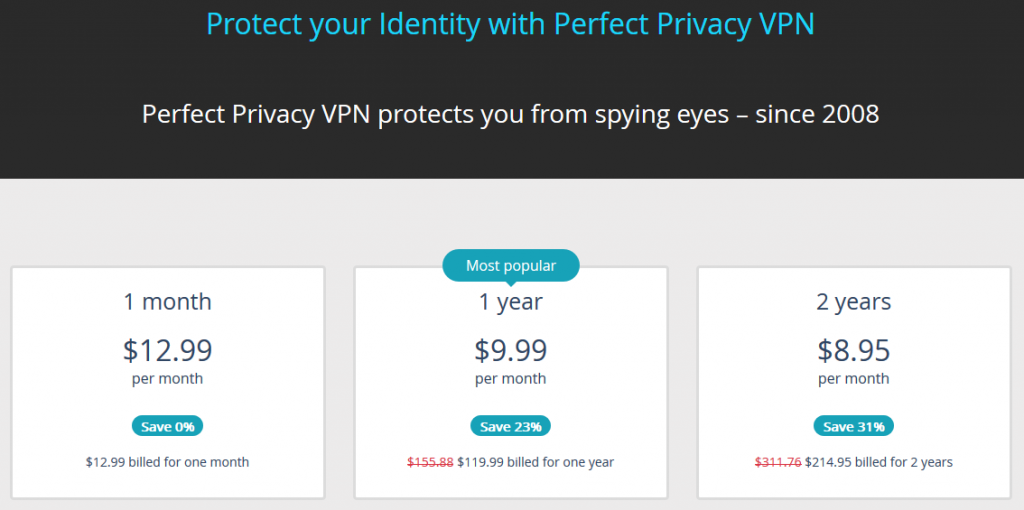Click the 'Protect your Identity' headline
Viewport: 1024px width, 510px height.
[x=511, y=23]
